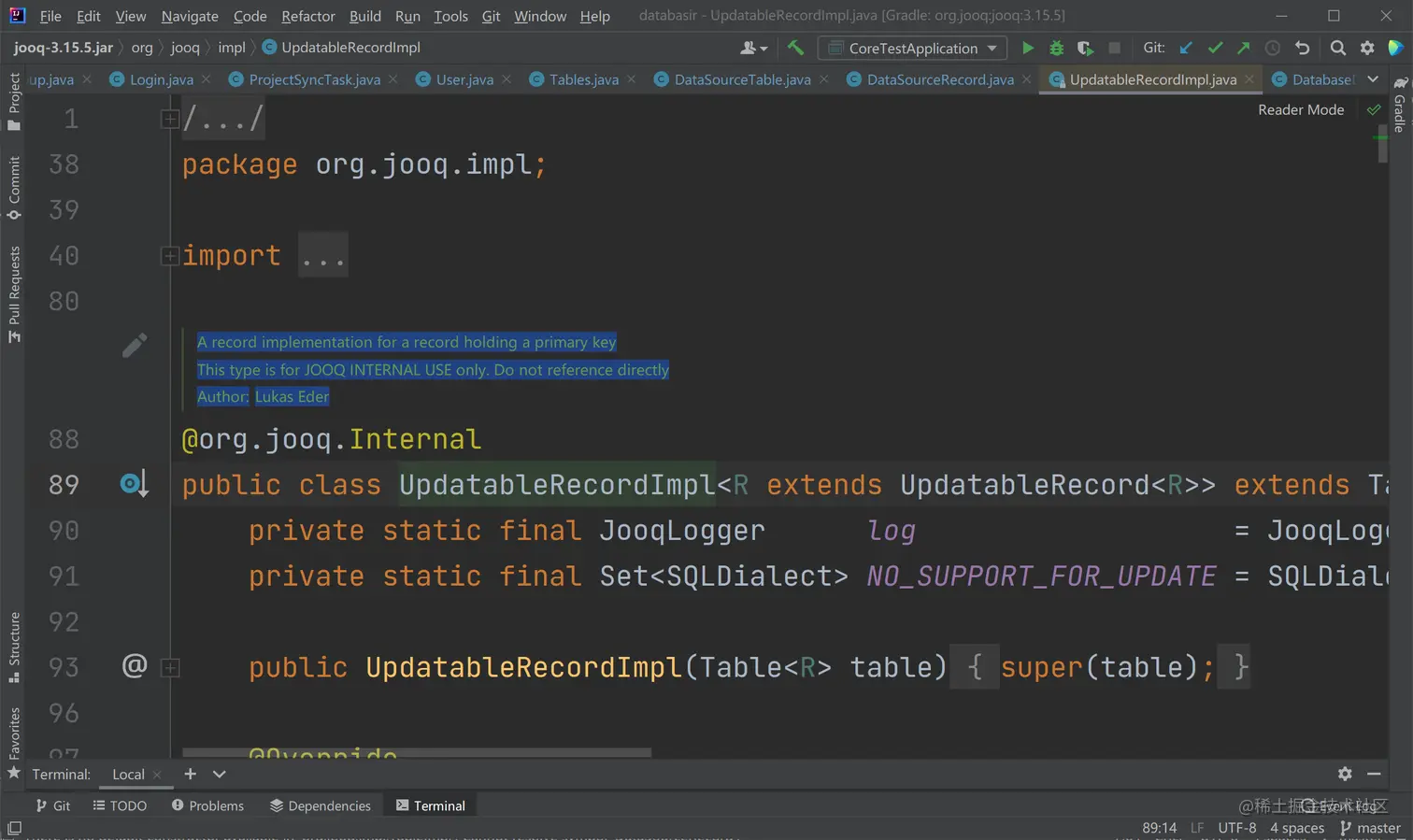Switch to the DataSourceRecord.java tab
The width and height of the screenshot is (1413, 840).
(939, 79)
